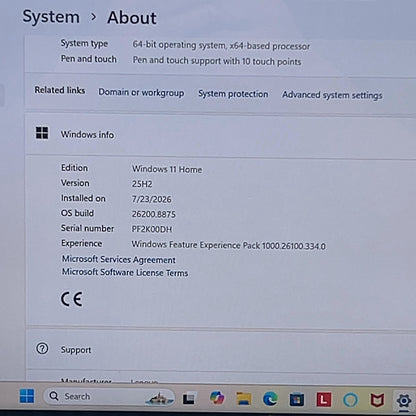
Task: Open Task View from the taskbar
Action: 189,398
